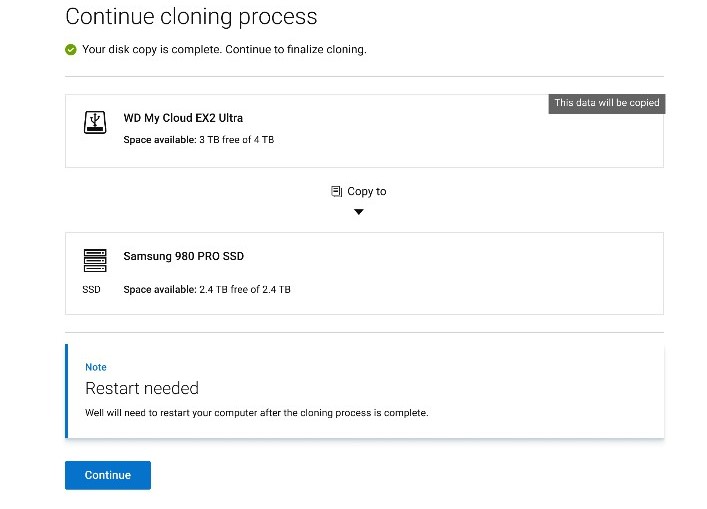The height and width of the screenshot is (509, 707).
Task: Select the Samsung 980 PRO SSD name
Action: click(x=183, y=256)
